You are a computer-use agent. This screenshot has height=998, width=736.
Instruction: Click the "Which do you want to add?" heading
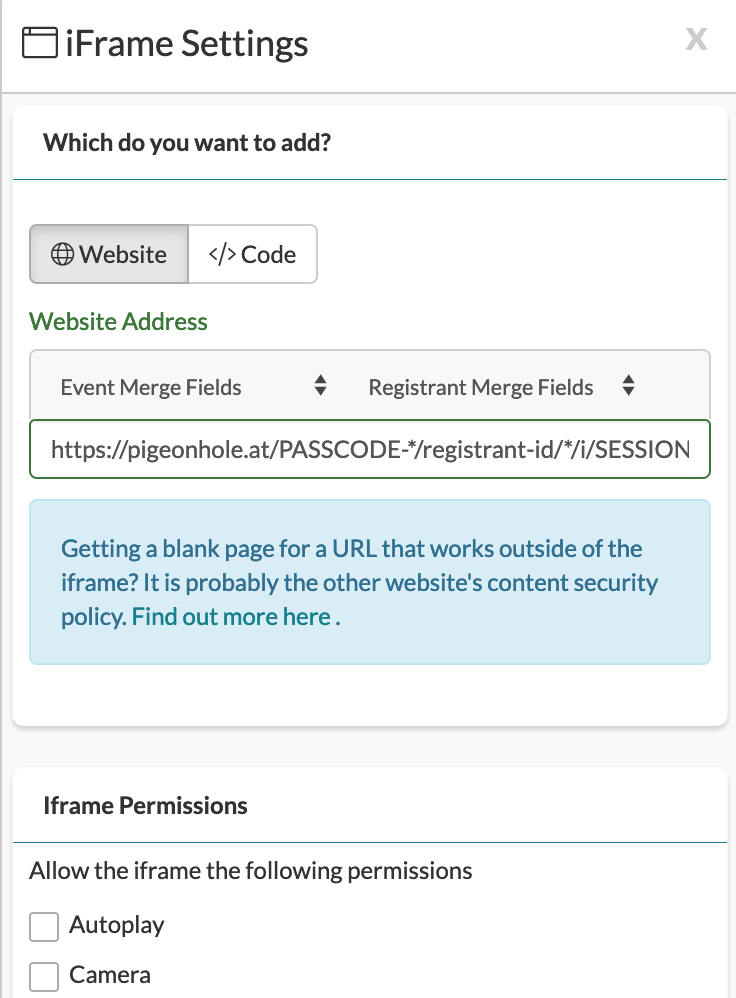[x=187, y=143]
